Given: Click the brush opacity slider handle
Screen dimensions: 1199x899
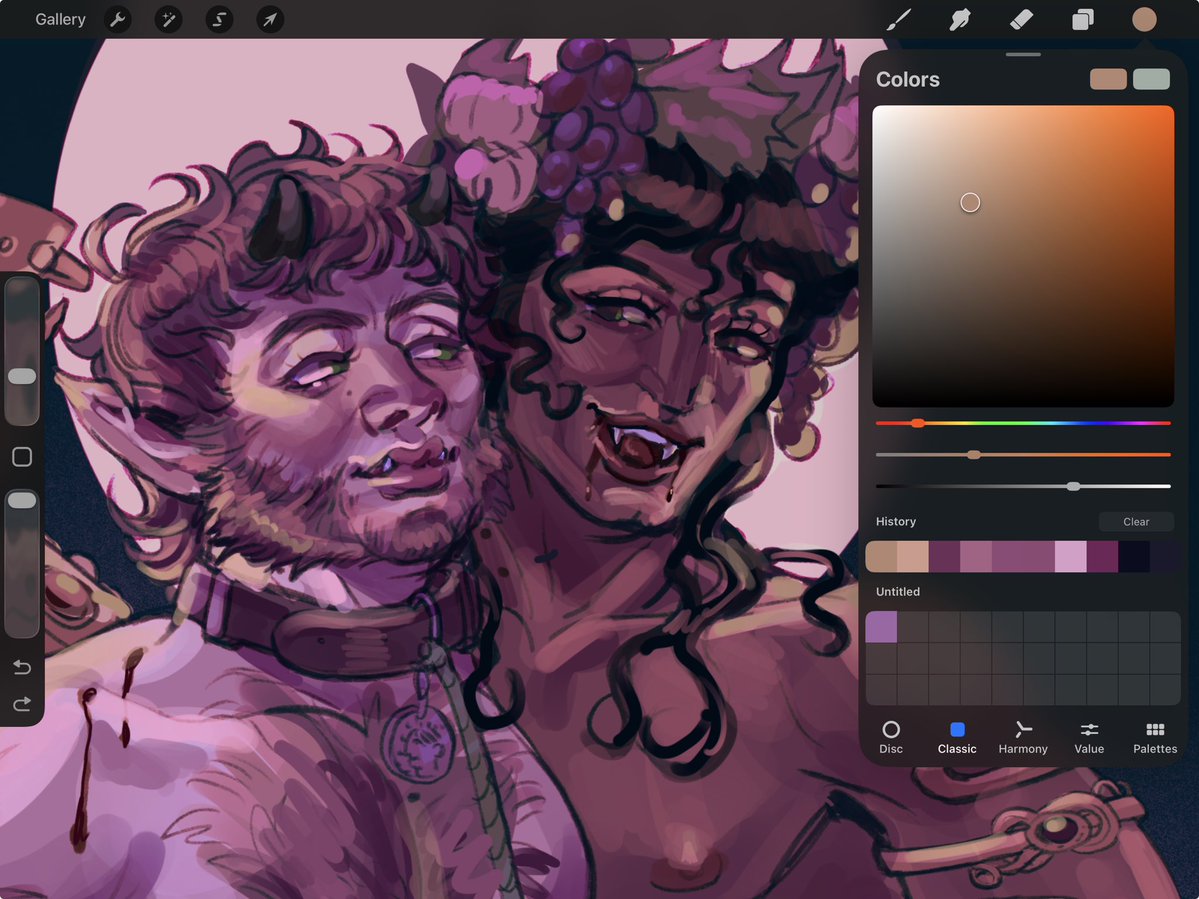Looking at the screenshot, I should pyautogui.click(x=22, y=500).
